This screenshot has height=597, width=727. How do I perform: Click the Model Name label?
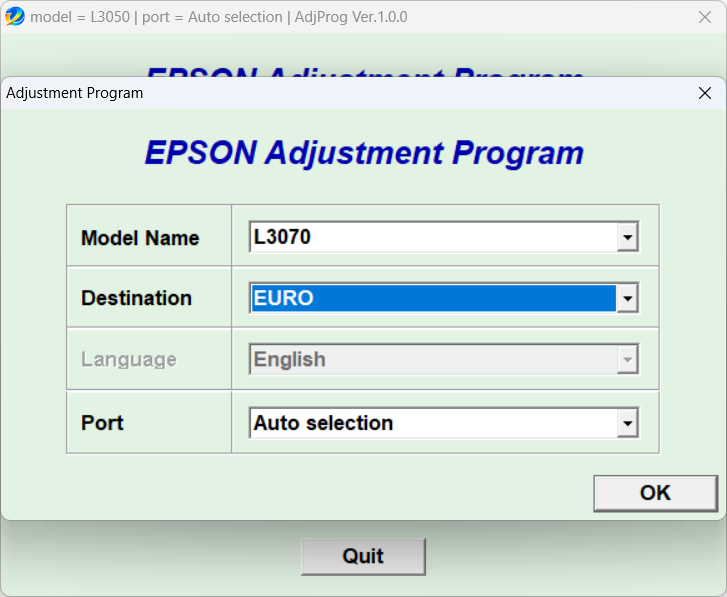[140, 238]
